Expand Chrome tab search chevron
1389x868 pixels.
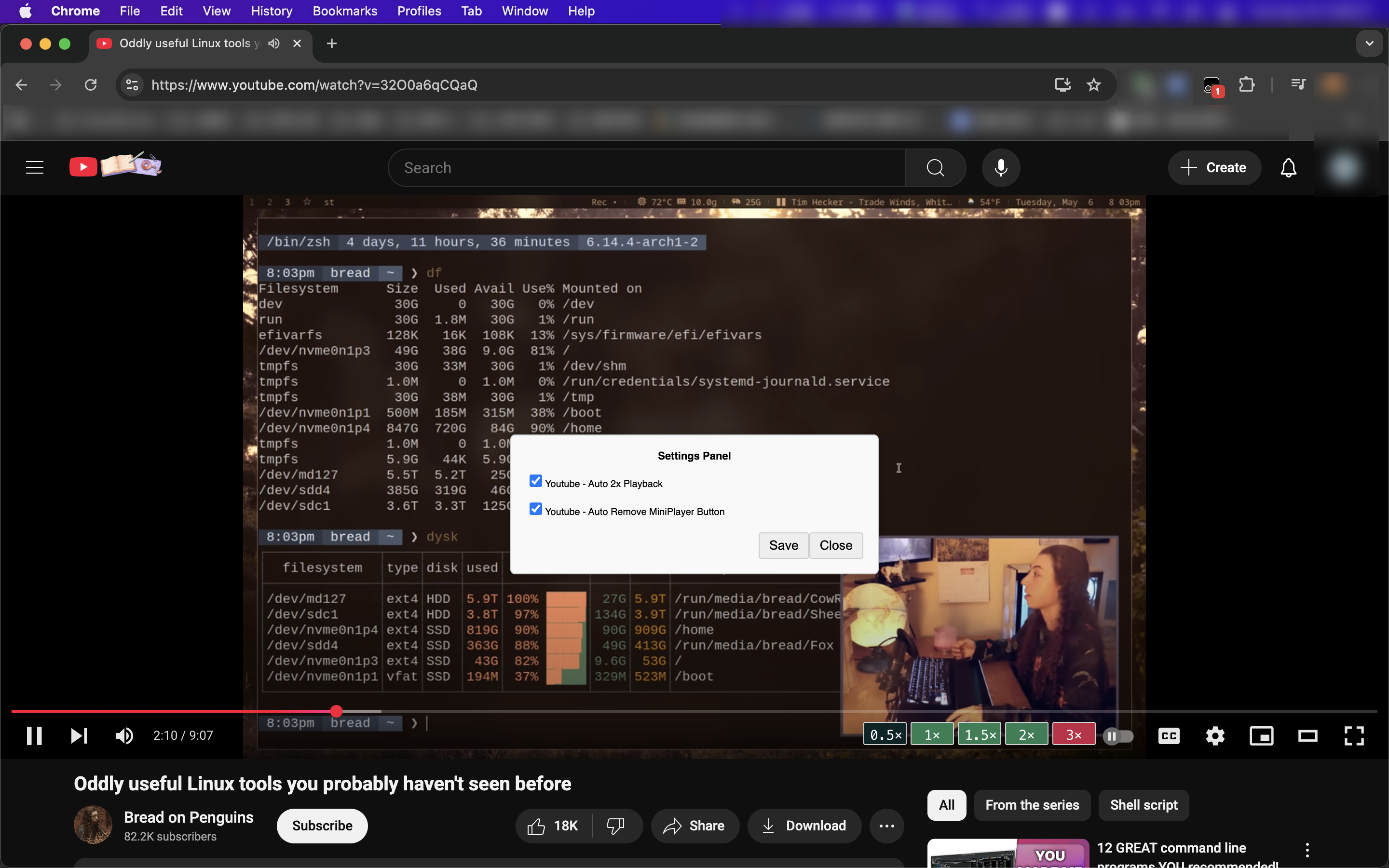click(1369, 43)
